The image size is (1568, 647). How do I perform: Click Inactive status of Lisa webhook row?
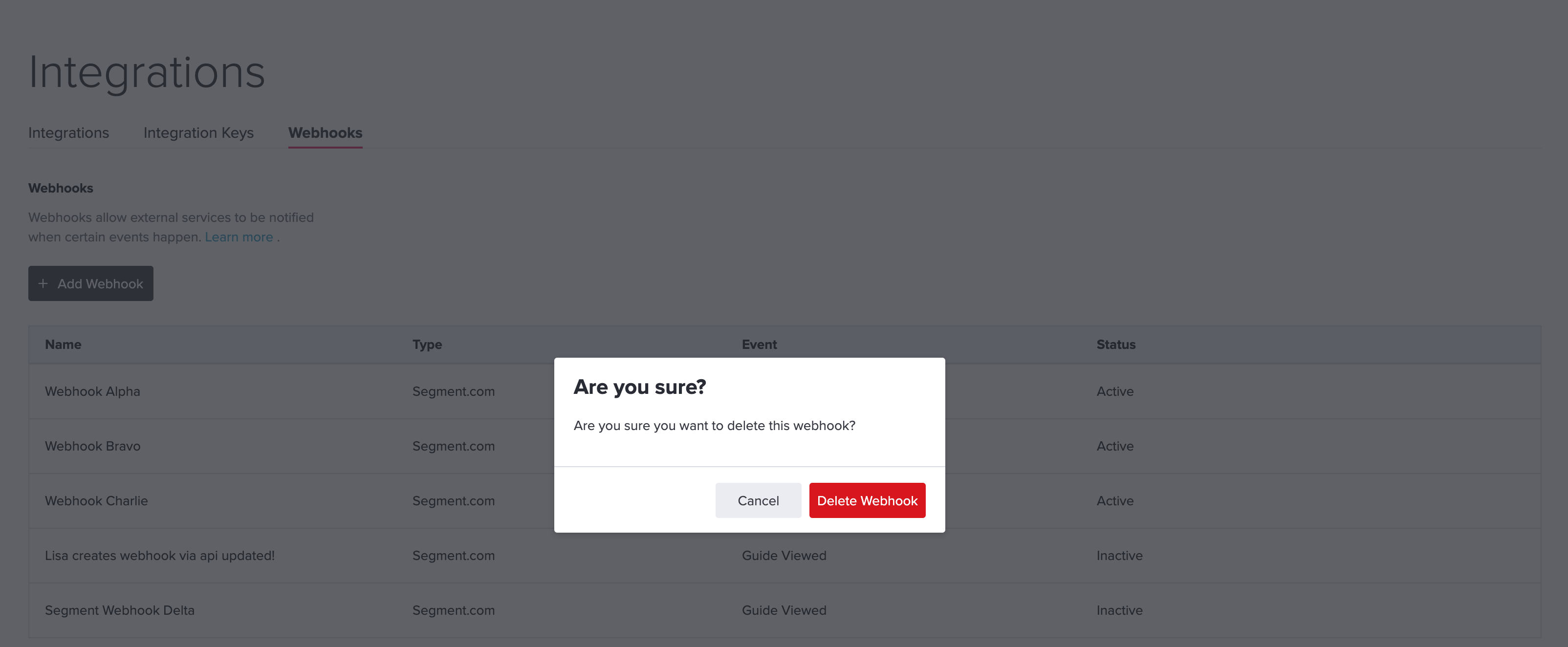[x=1119, y=556]
